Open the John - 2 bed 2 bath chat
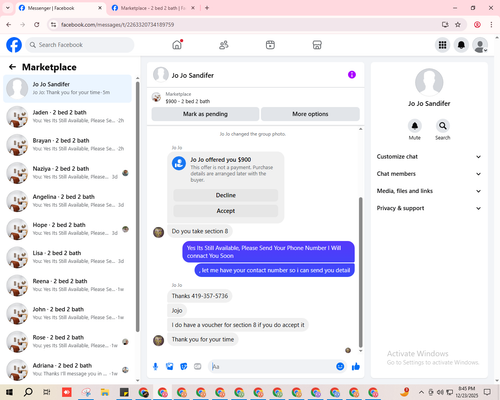 [x=67, y=313]
